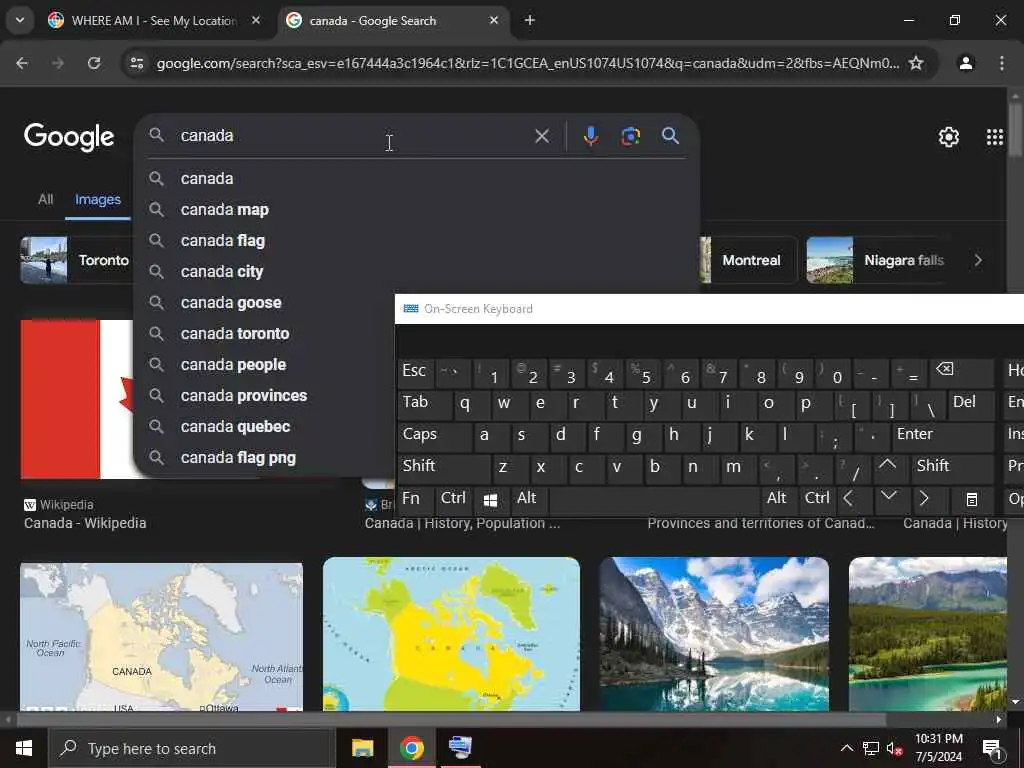Open the Chrome profile icon

(x=965, y=63)
